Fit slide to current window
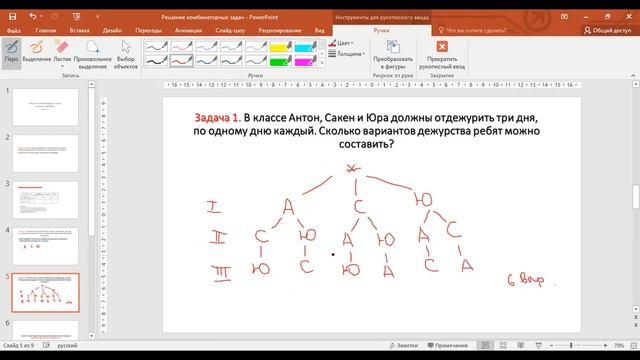 point(633,345)
